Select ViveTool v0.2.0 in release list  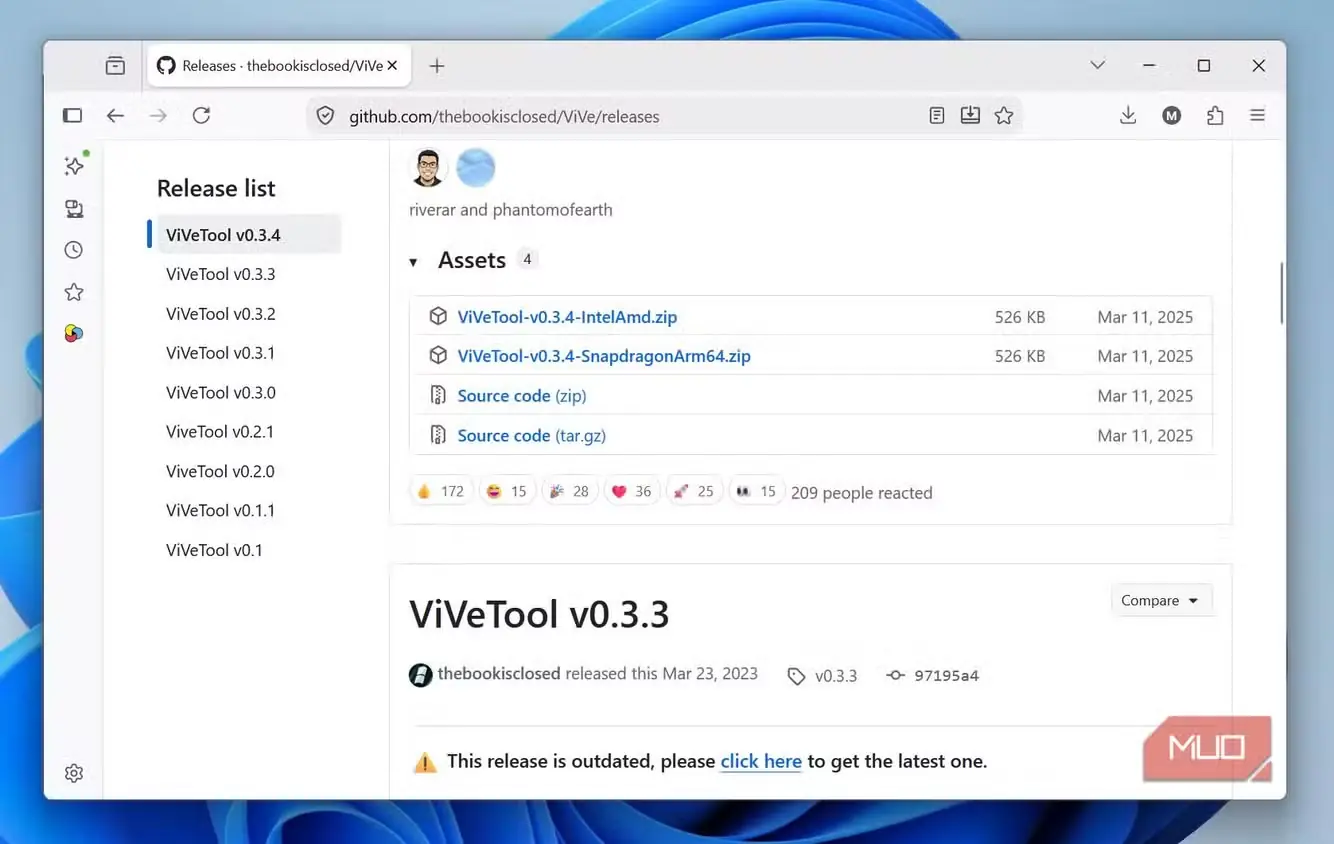[x=220, y=471]
